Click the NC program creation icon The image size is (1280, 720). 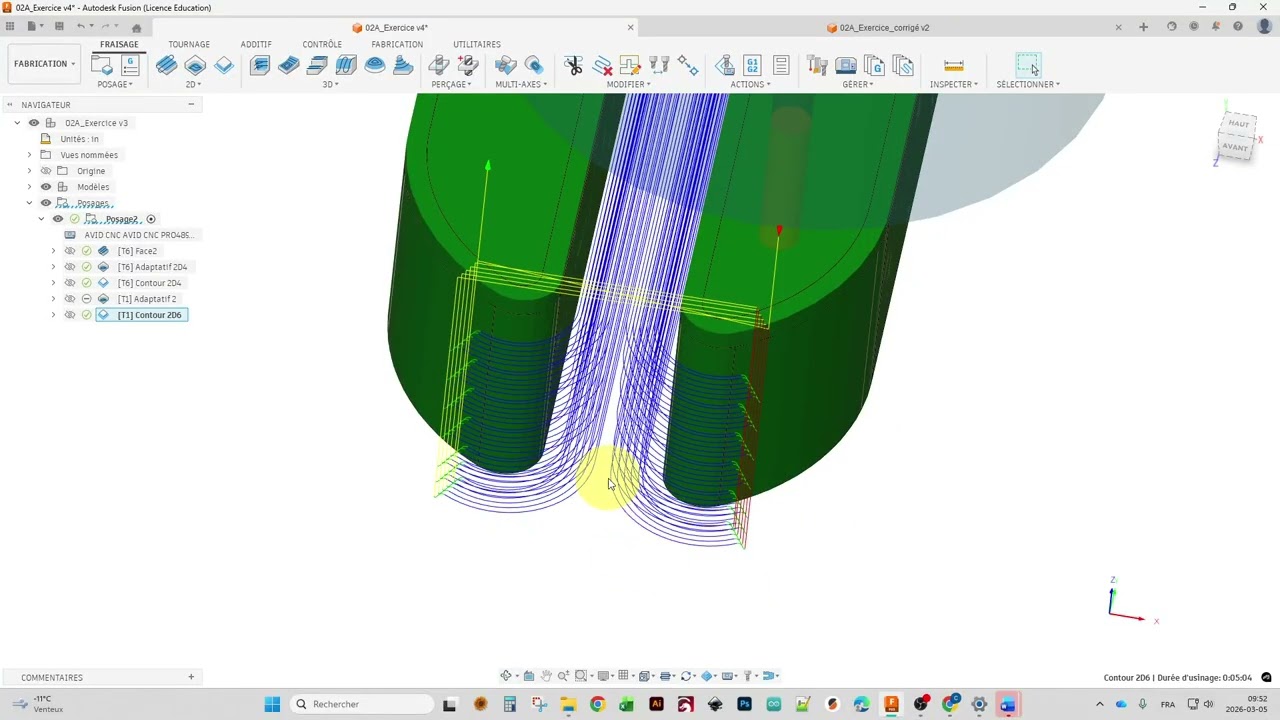pos(131,65)
